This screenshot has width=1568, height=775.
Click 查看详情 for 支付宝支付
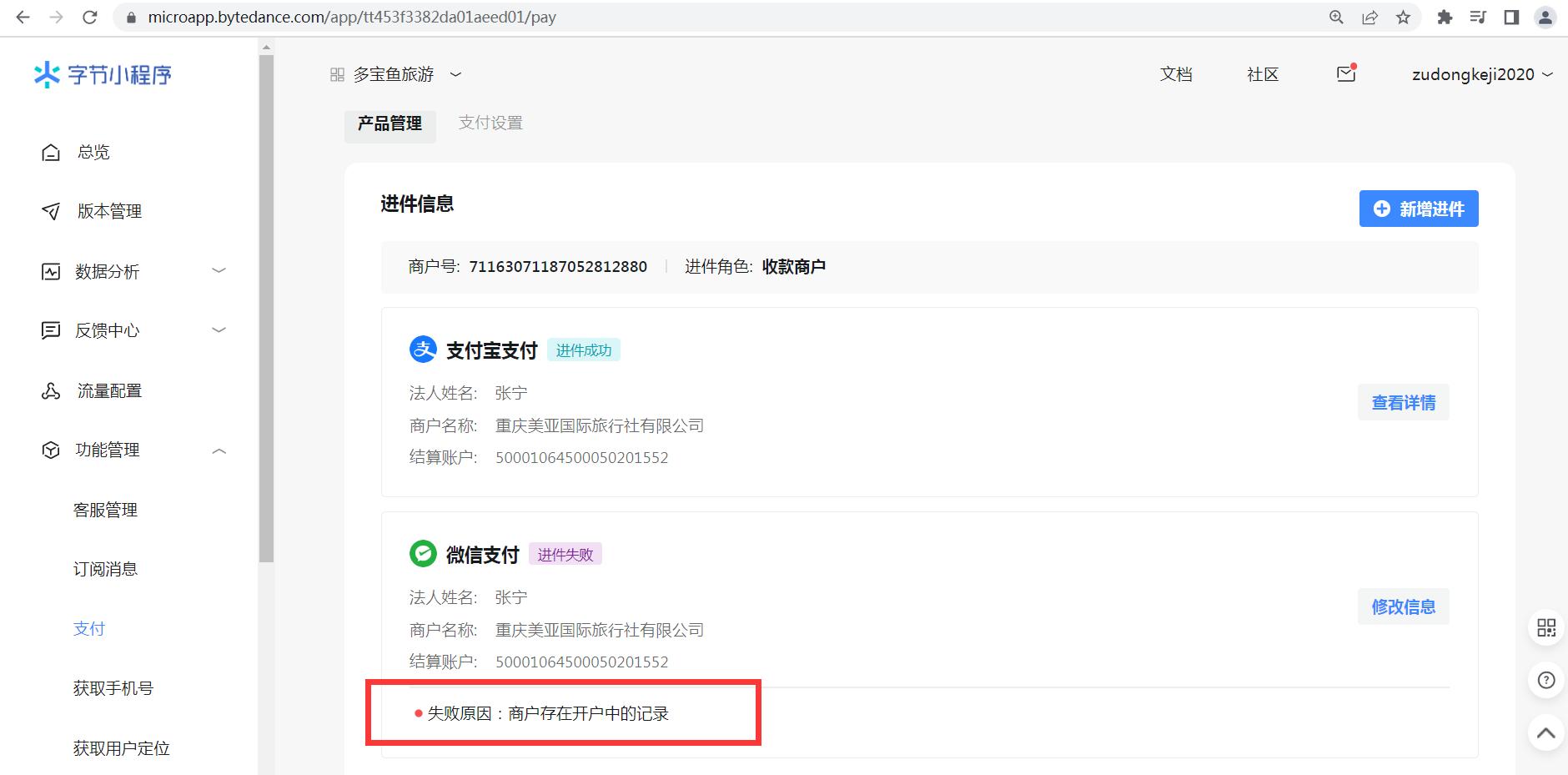tap(1403, 403)
